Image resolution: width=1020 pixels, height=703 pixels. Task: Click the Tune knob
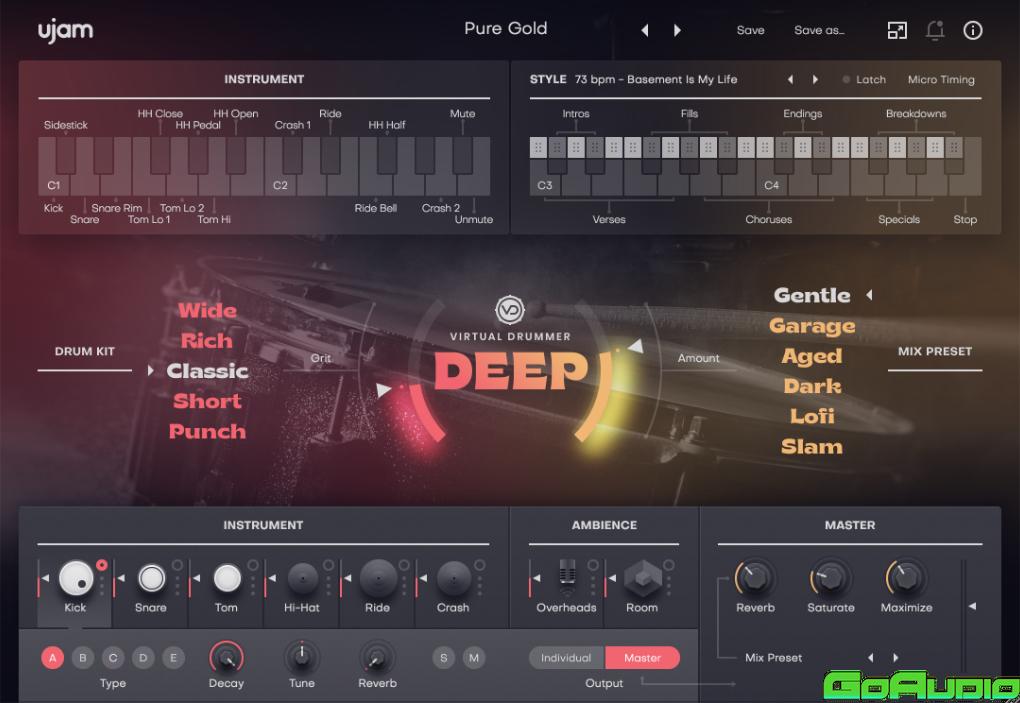pyautogui.click(x=302, y=656)
